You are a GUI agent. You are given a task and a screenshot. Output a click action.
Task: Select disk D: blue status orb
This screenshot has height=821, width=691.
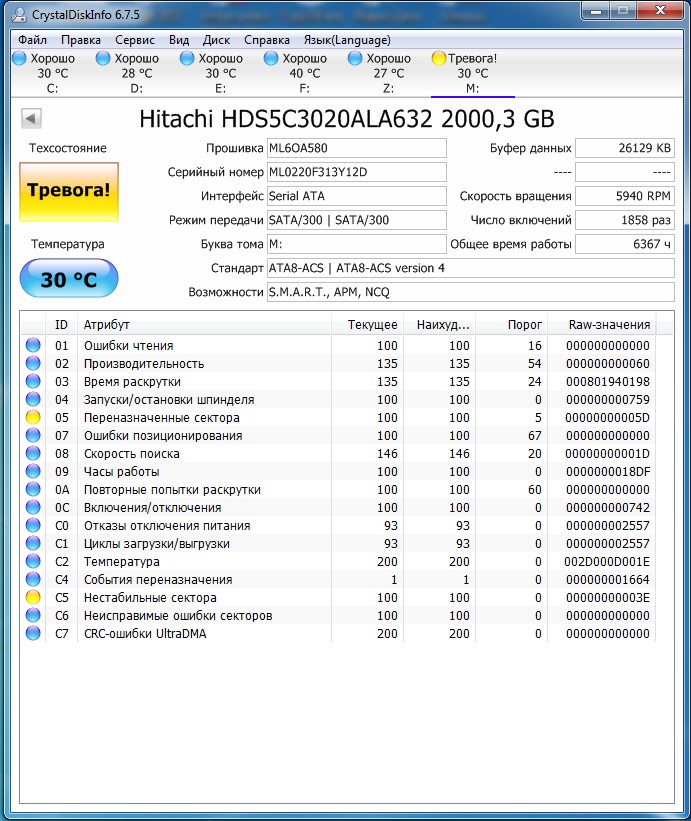point(103,58)
